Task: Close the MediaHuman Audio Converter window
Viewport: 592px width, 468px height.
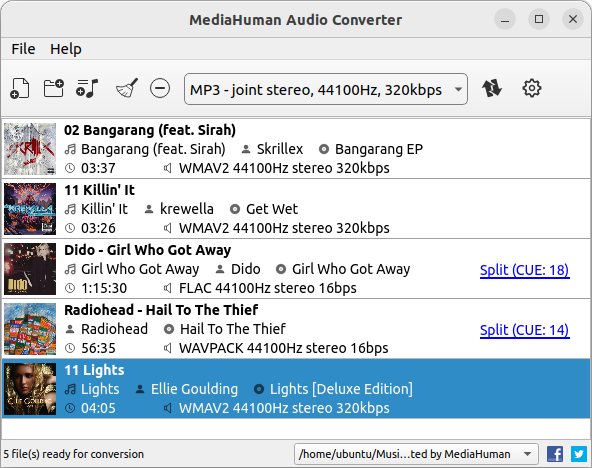Action: 573,19
